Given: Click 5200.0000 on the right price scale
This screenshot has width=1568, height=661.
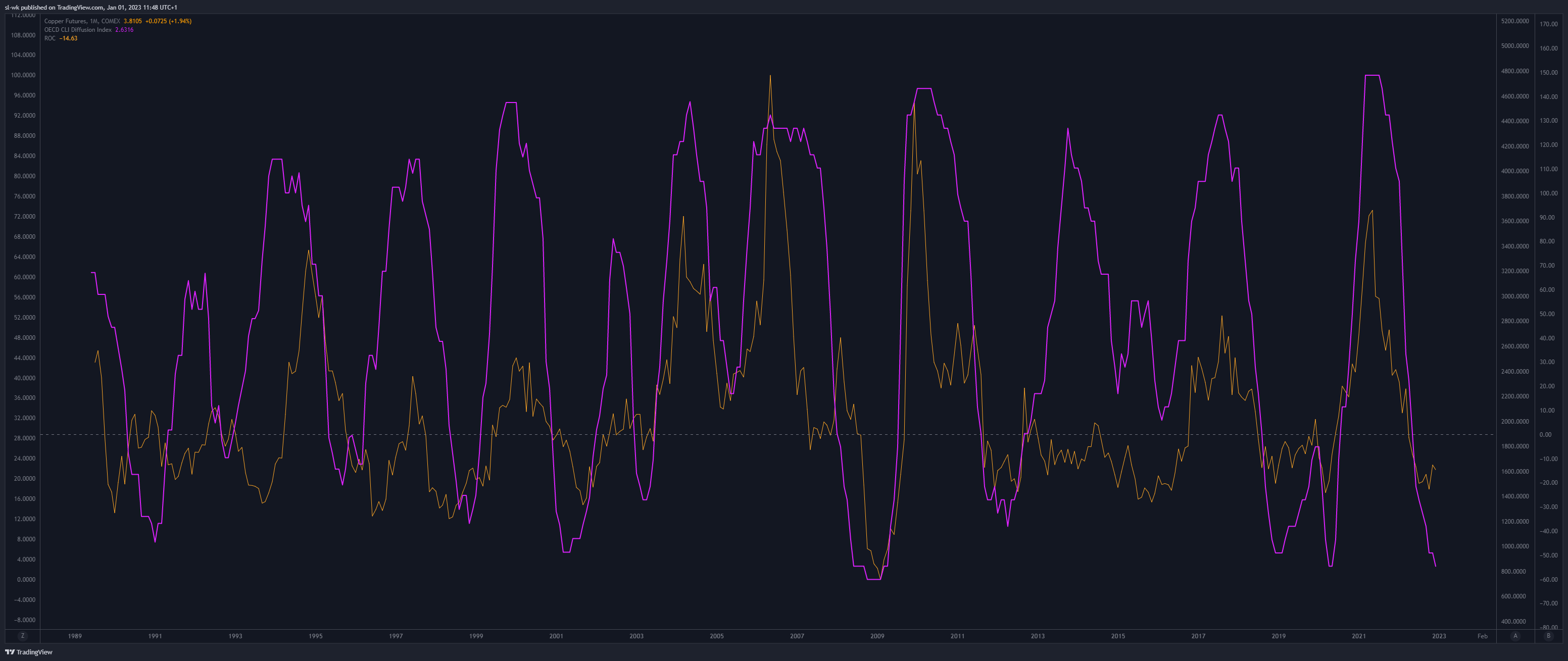Looking at the screenshot, I should click(1514, 21).
